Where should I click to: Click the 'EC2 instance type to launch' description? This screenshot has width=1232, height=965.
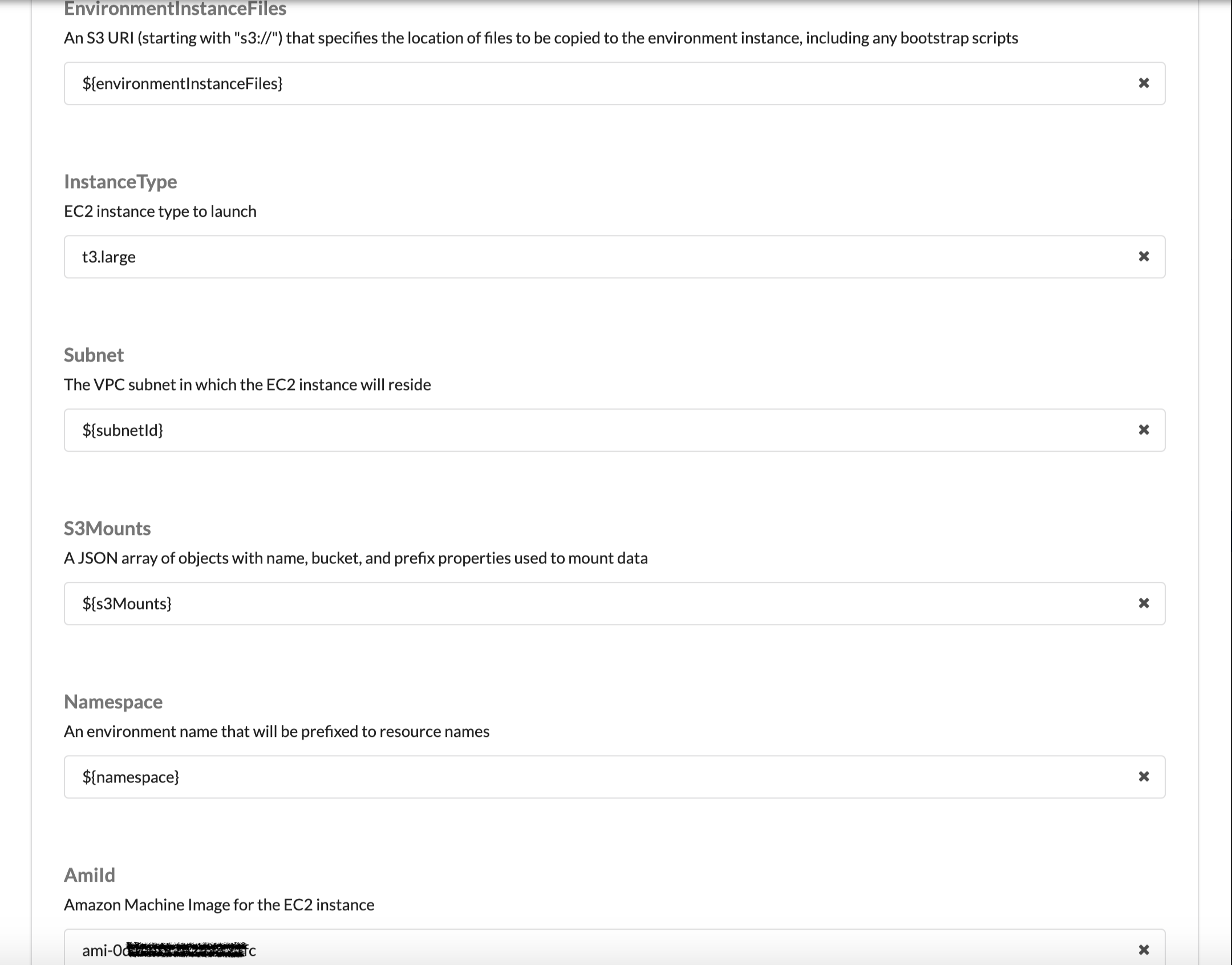pos(160,212)
